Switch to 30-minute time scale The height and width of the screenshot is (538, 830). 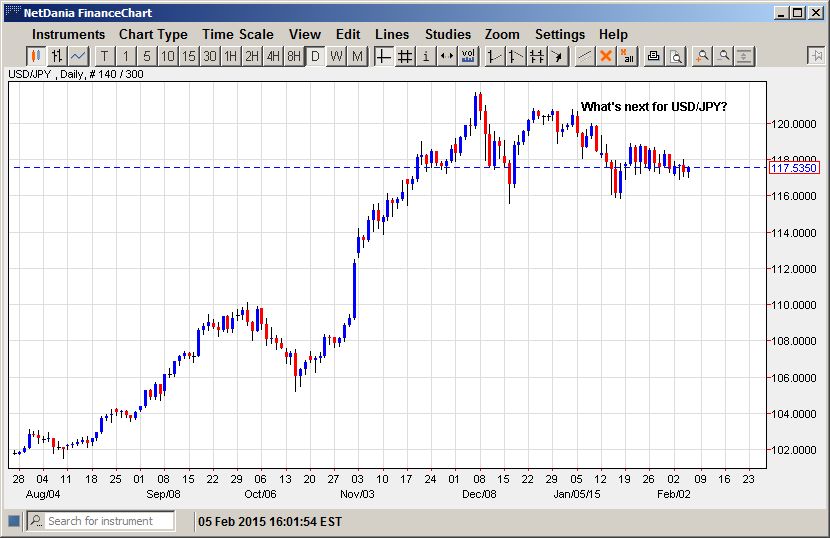210,56
